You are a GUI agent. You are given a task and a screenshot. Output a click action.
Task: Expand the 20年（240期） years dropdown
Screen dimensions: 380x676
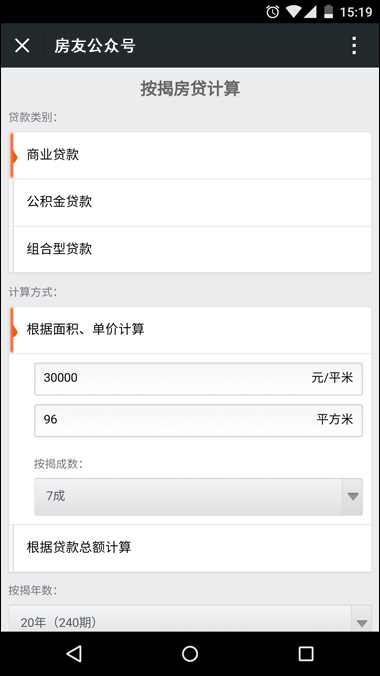tap(190, 619)
